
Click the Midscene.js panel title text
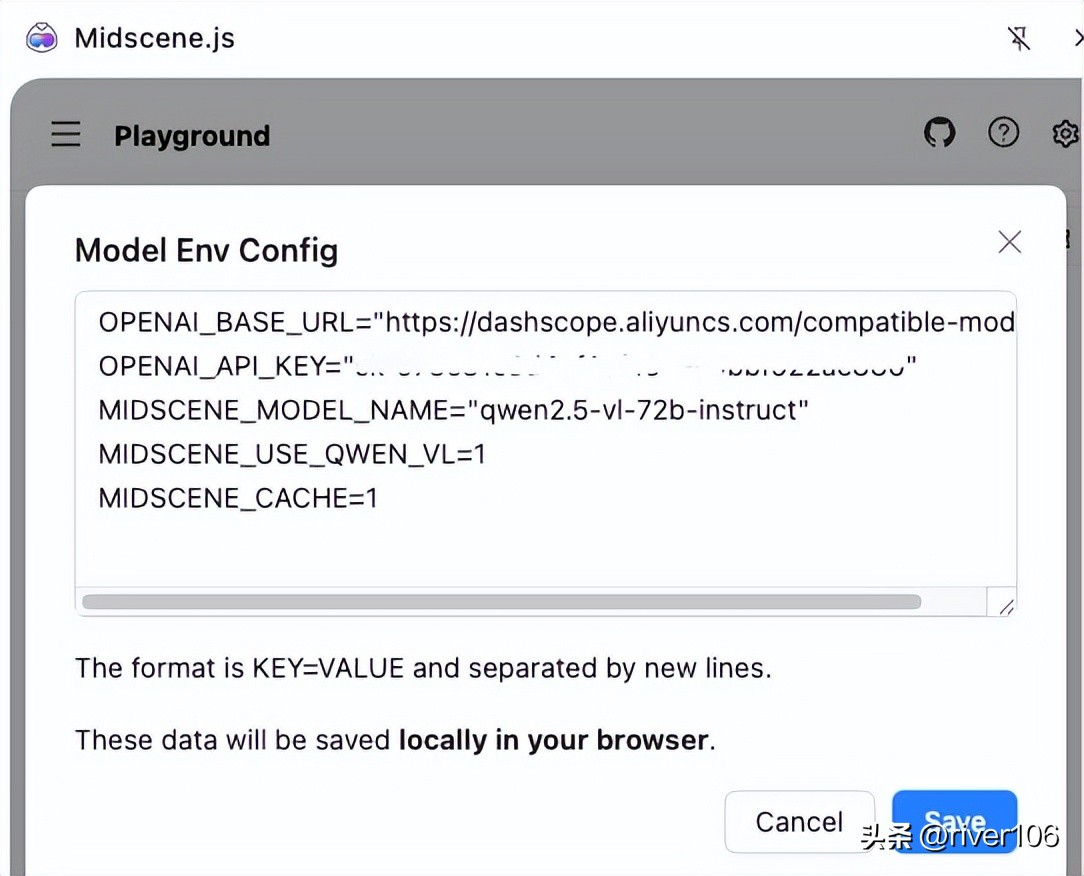[x=155, y=39]
